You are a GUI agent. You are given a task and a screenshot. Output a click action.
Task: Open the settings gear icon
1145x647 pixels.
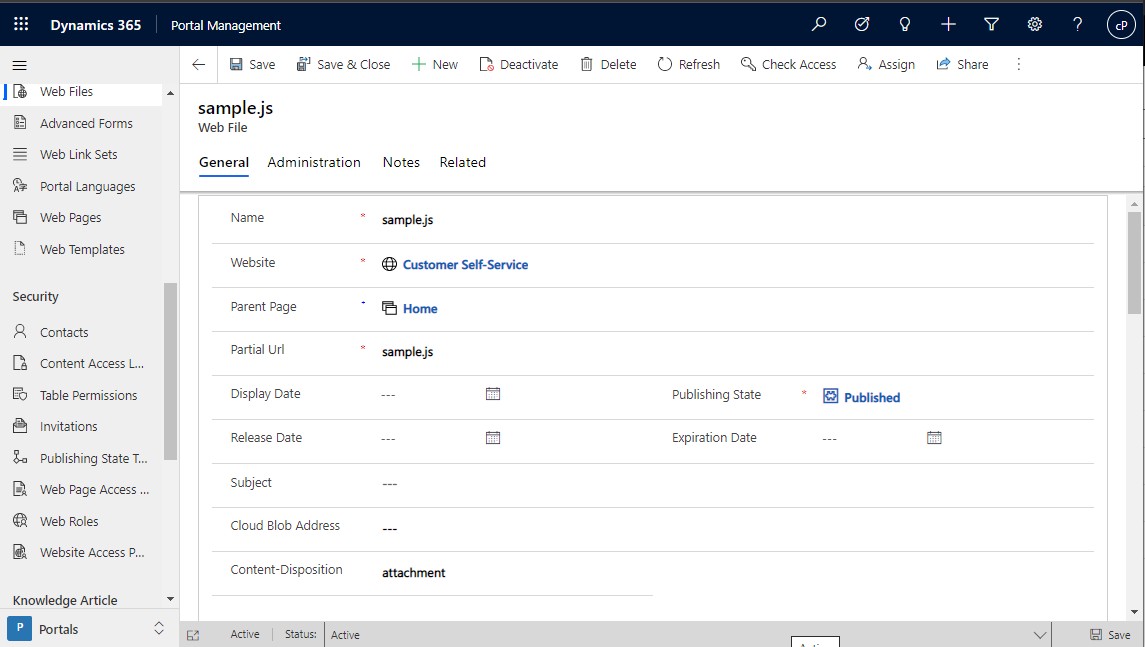(1035, 25)
